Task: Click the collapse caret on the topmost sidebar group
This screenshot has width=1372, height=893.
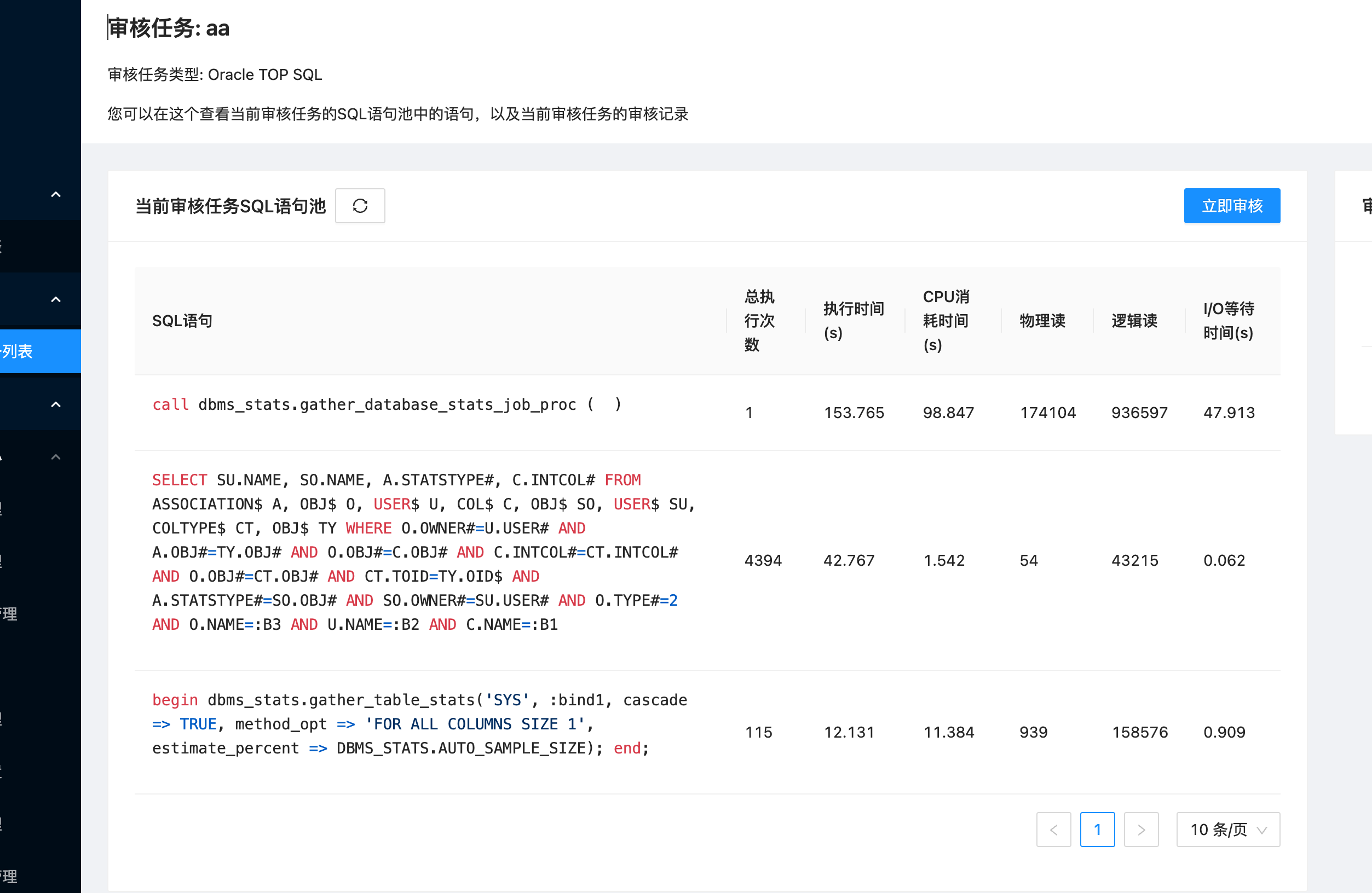Action: [x=55, y=194]
